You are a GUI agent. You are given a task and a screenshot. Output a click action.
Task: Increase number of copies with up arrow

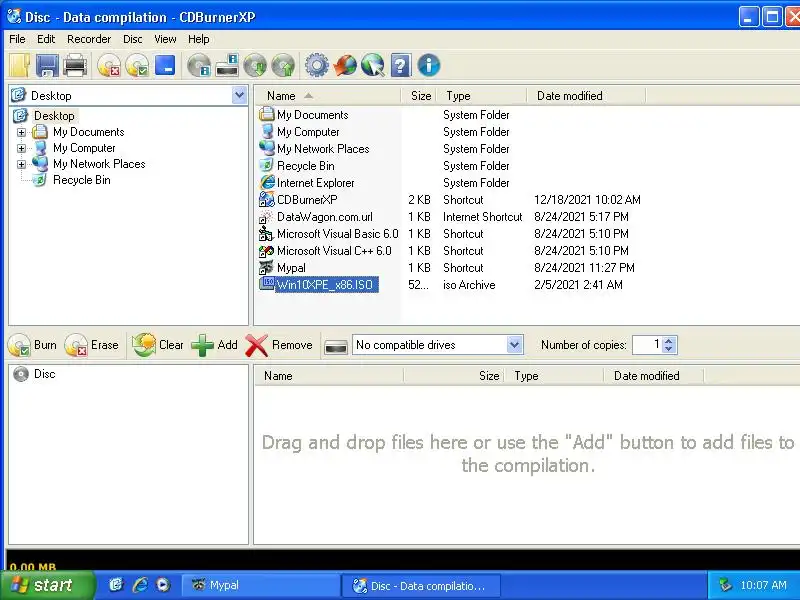click(669, 340)
